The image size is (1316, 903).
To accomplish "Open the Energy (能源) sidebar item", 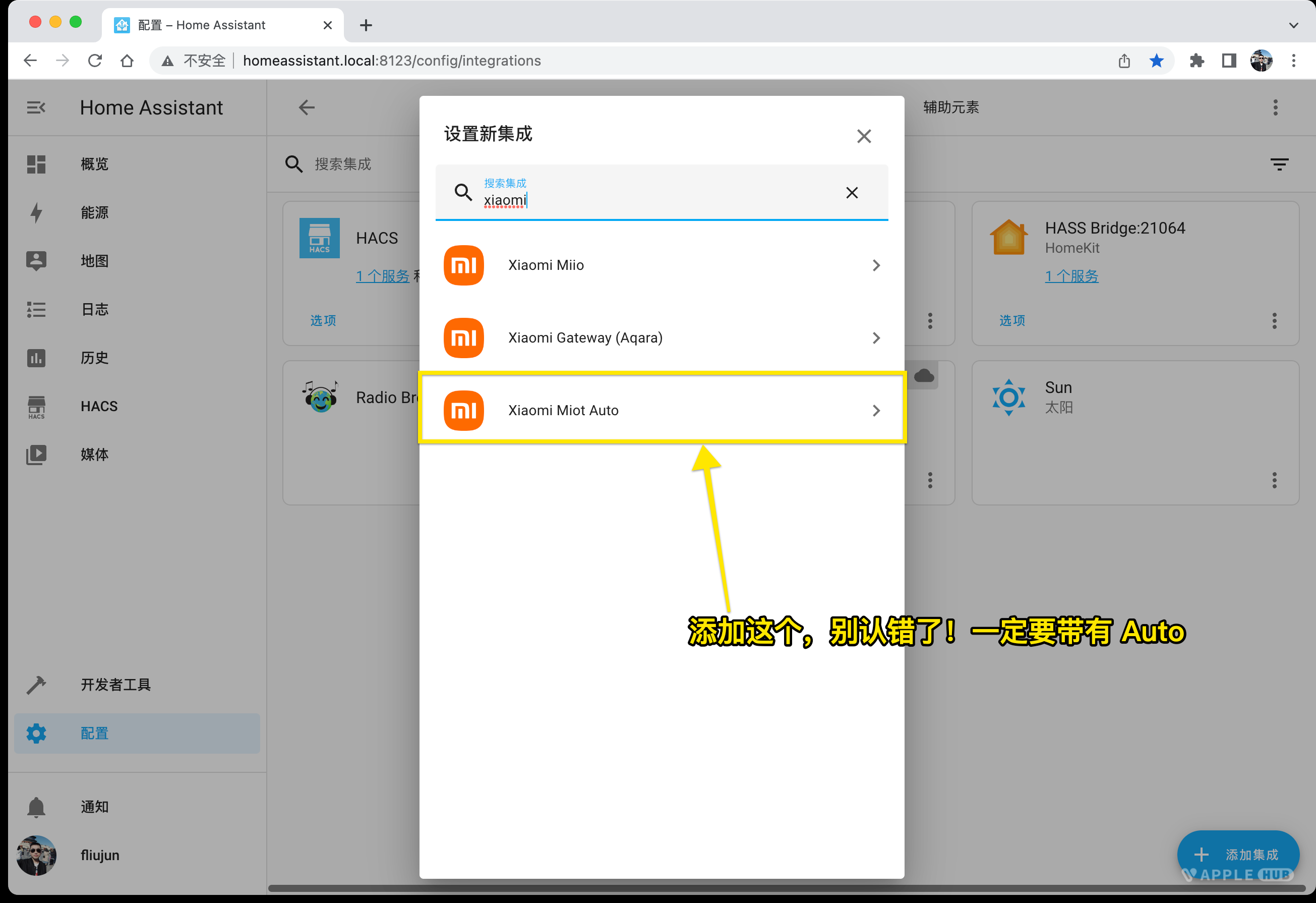I will pyautogui.click(x=94, y=212).
